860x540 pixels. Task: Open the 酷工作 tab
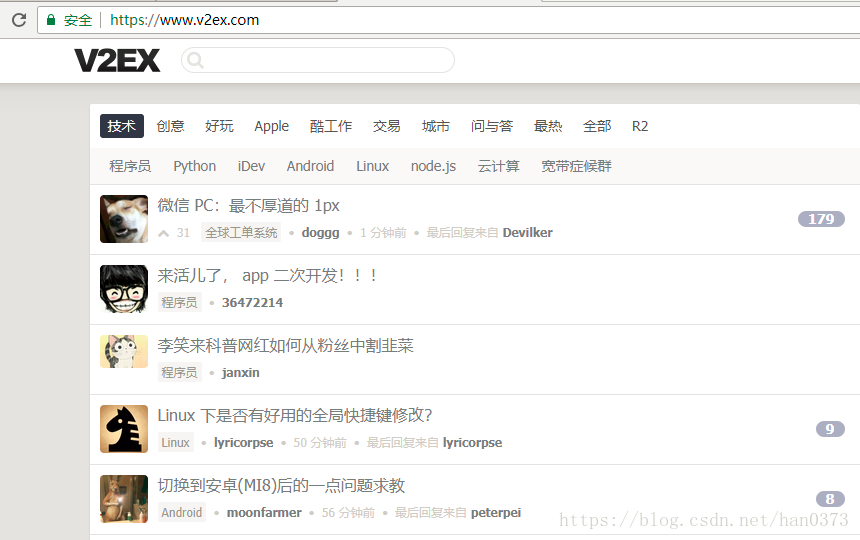pos(331,126)
